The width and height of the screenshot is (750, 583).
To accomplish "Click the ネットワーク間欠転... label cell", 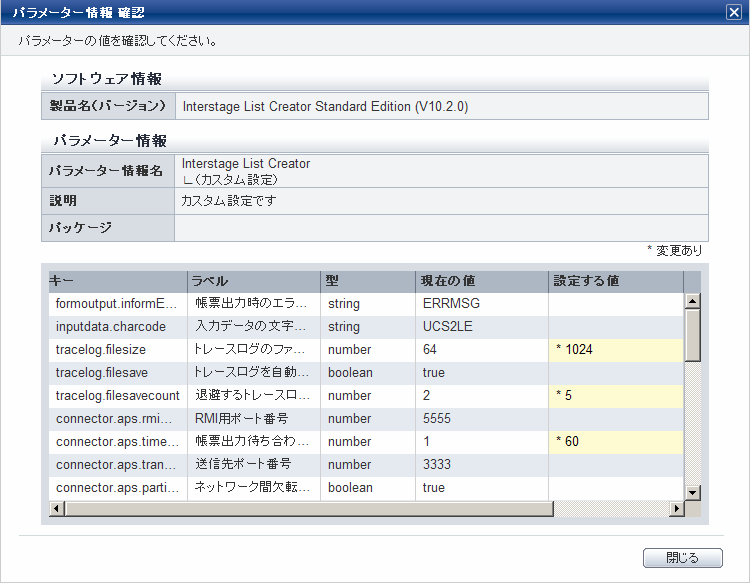I will click(x=254, y=487).
